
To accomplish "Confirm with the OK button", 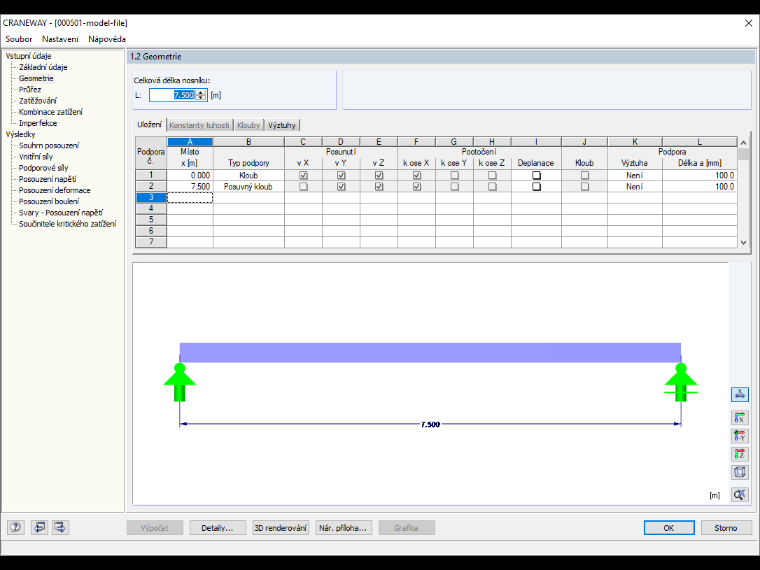I will point(669,528).
